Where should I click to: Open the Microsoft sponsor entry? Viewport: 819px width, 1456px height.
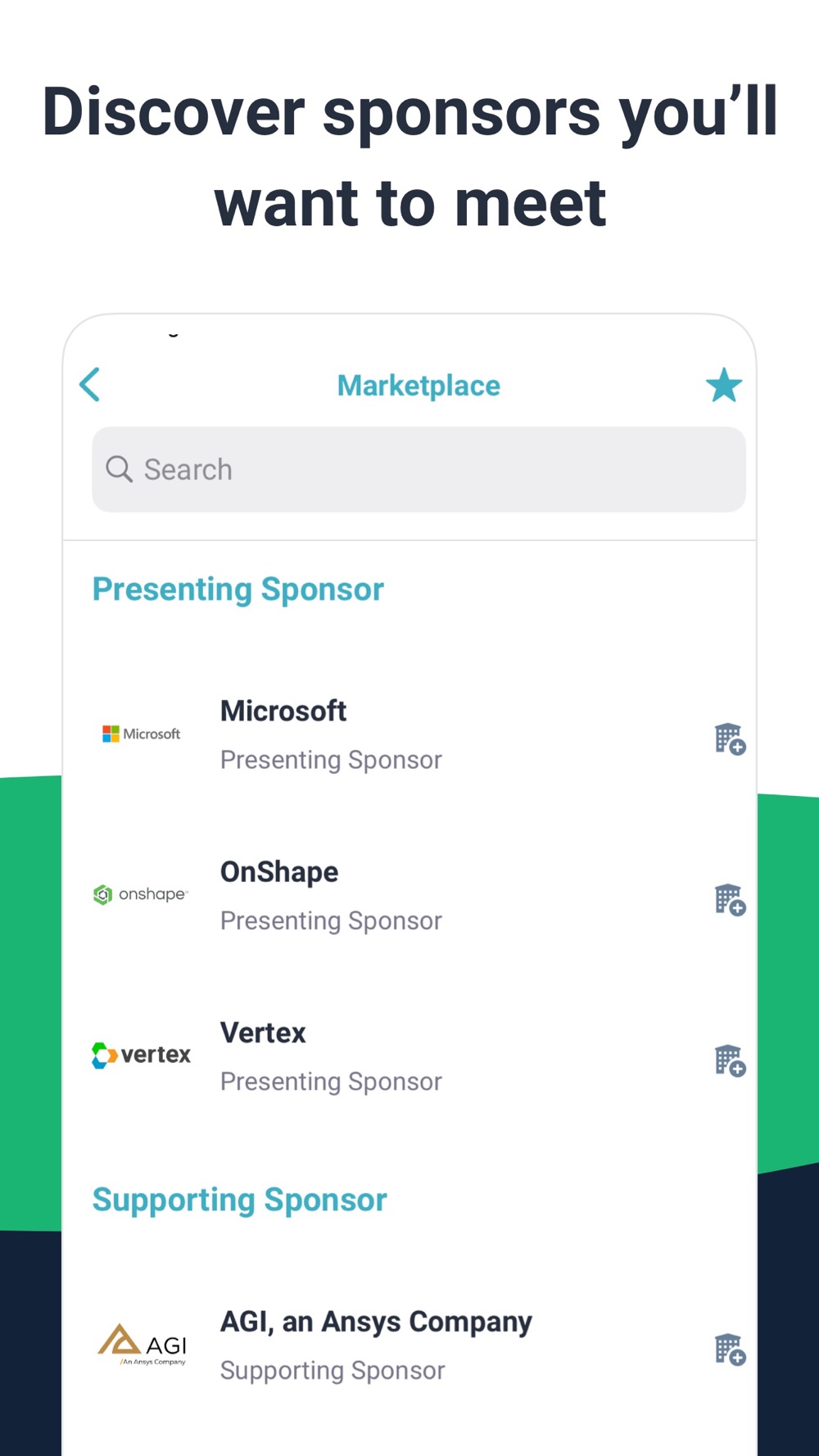[409, 735]
